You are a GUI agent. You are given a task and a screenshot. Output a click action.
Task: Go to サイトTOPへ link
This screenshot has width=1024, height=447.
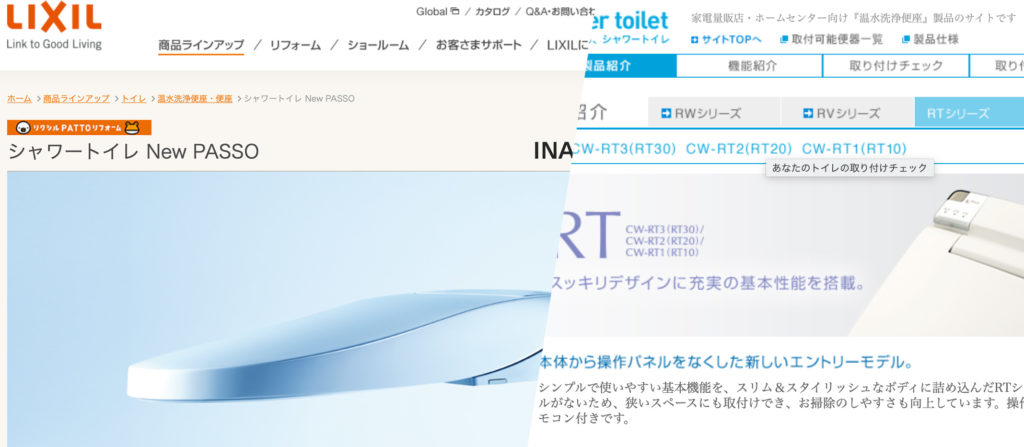click(726, 39)
